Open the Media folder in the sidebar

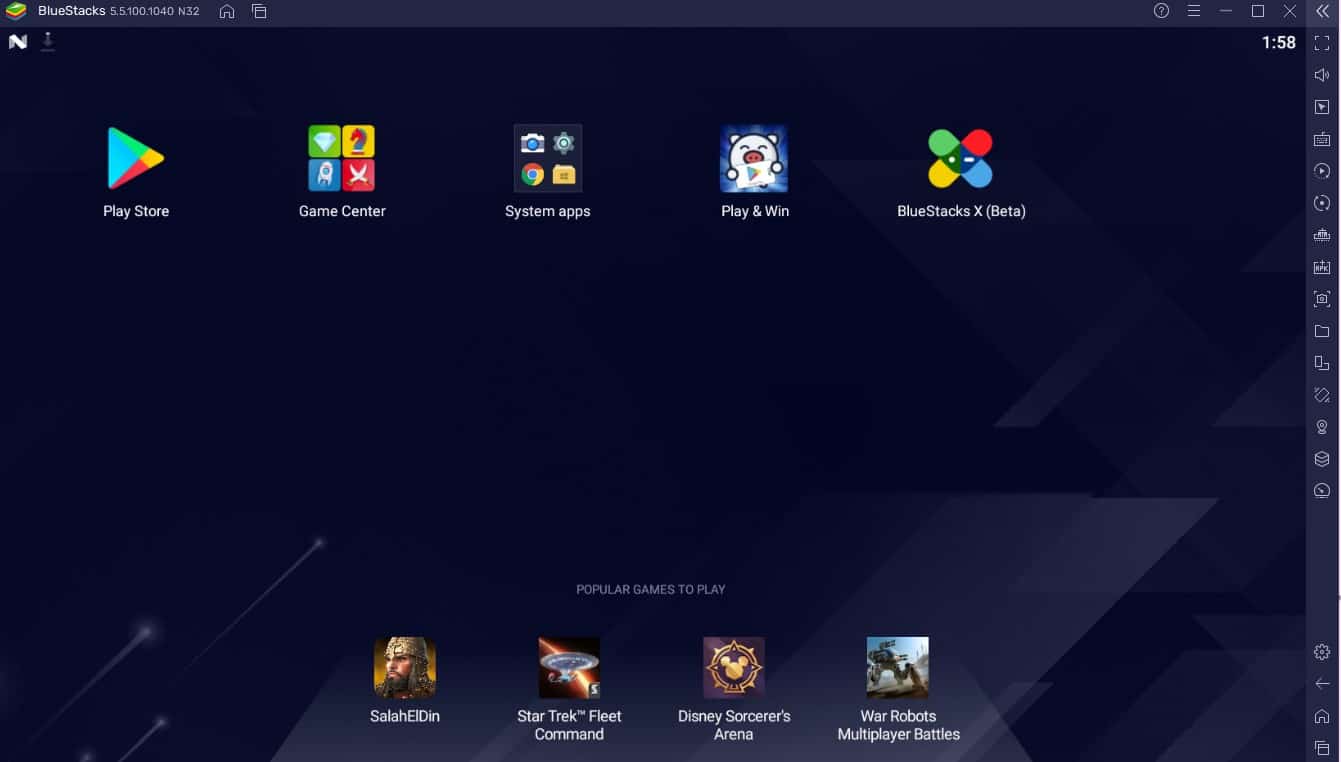pos(1322,331)
